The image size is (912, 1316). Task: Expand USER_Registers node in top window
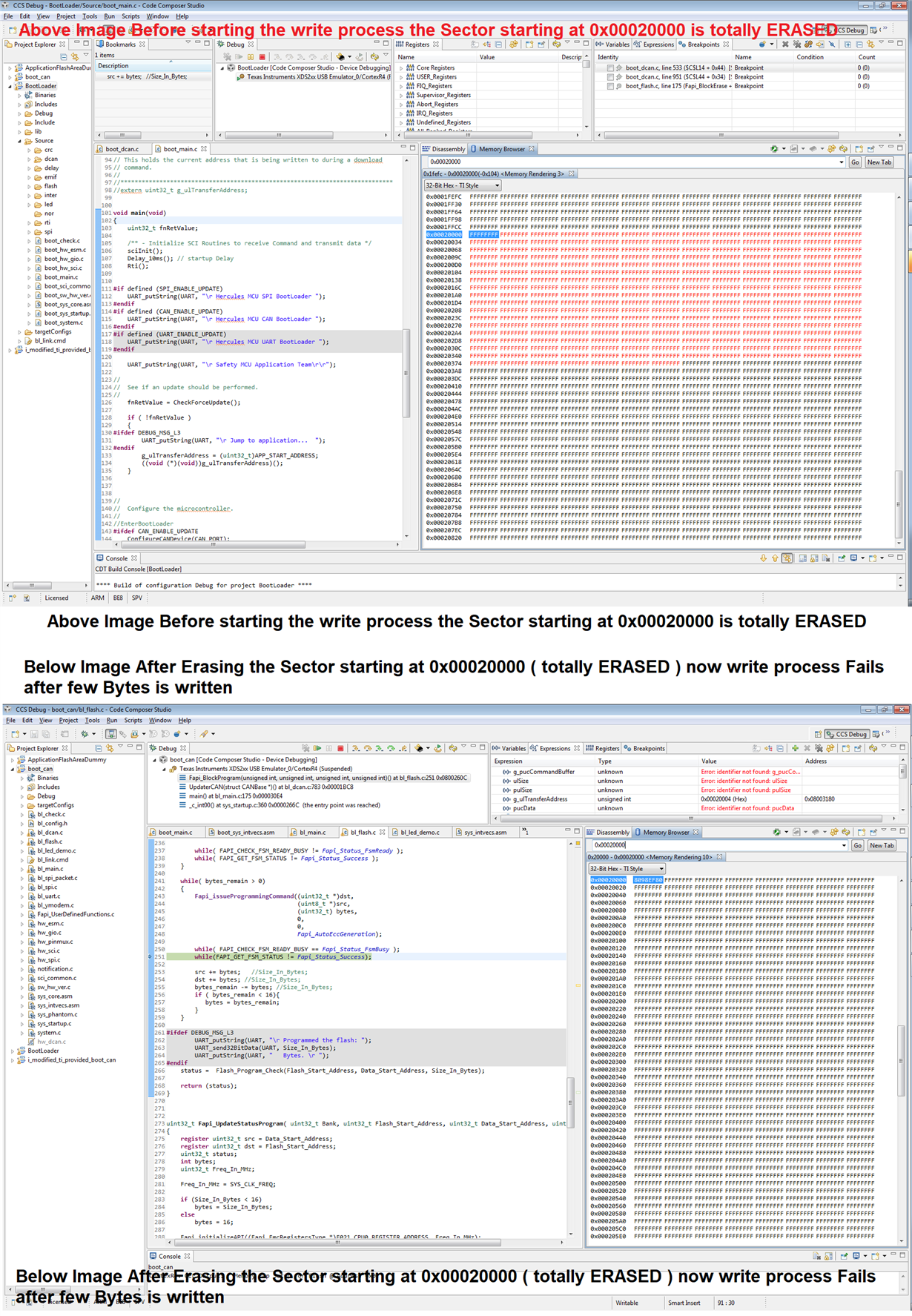click(x=401, y=76)
